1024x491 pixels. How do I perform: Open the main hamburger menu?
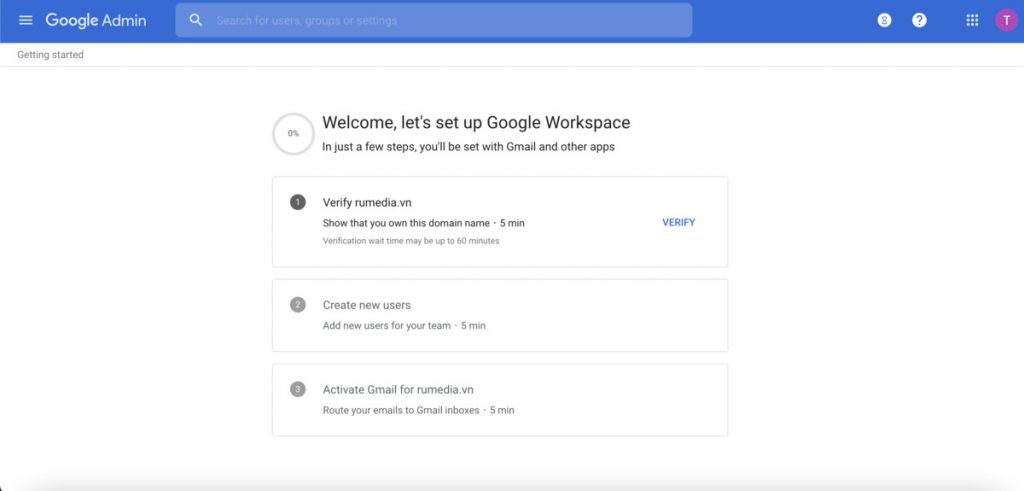(25, 20)
